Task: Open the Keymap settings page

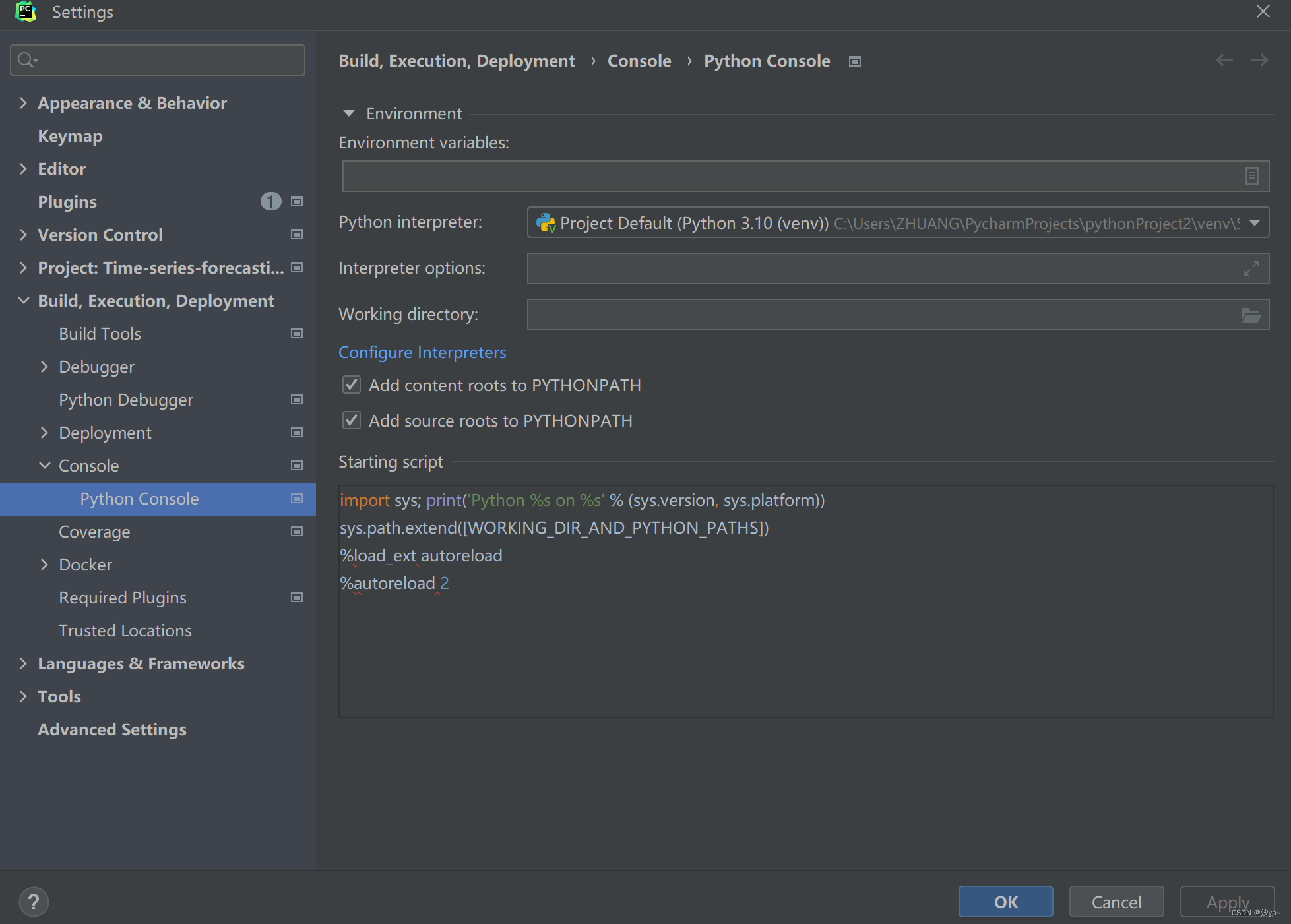Action: pyautogui.click(x=70, y=136)
